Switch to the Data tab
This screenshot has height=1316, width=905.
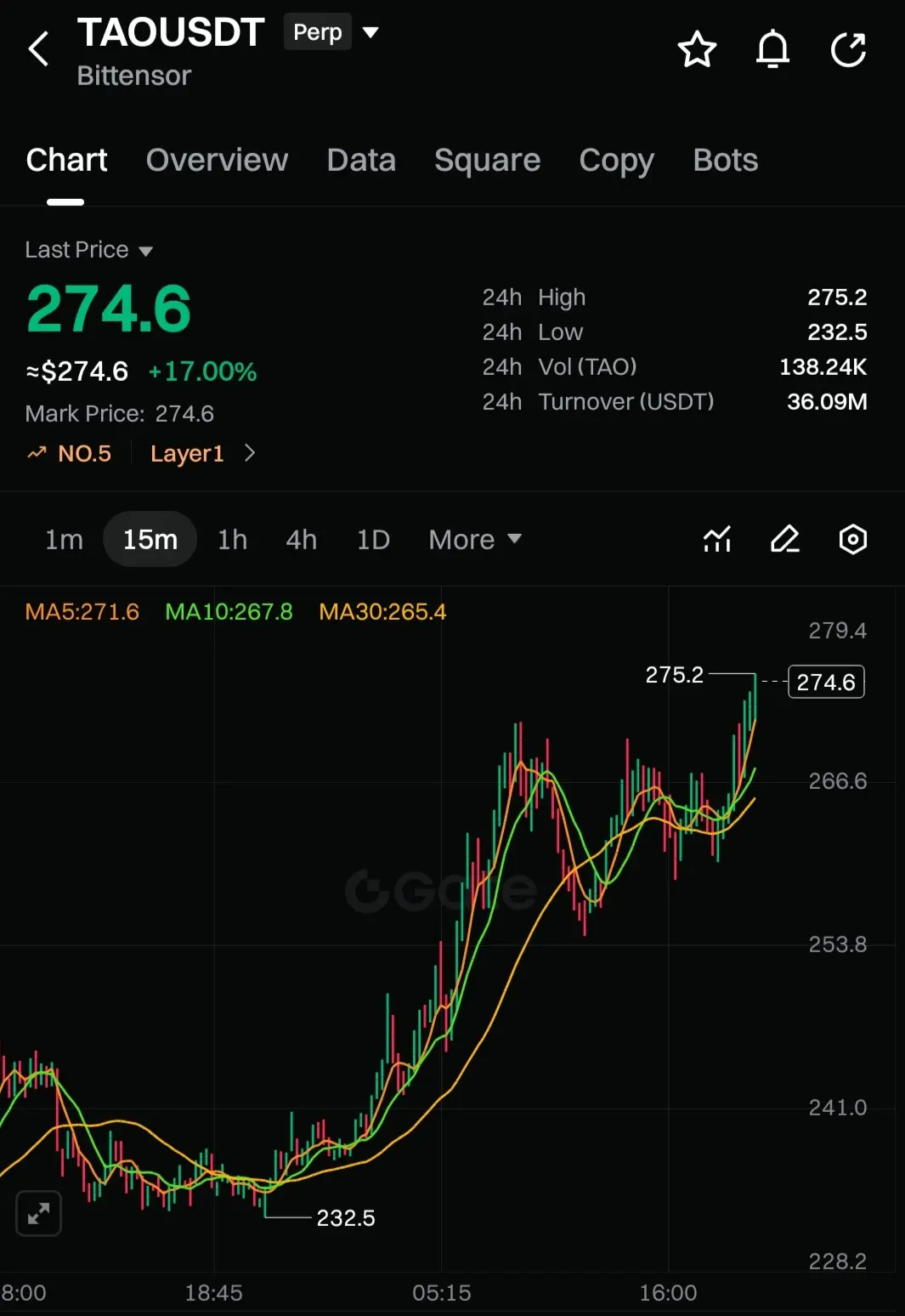[x=361, y=160]
